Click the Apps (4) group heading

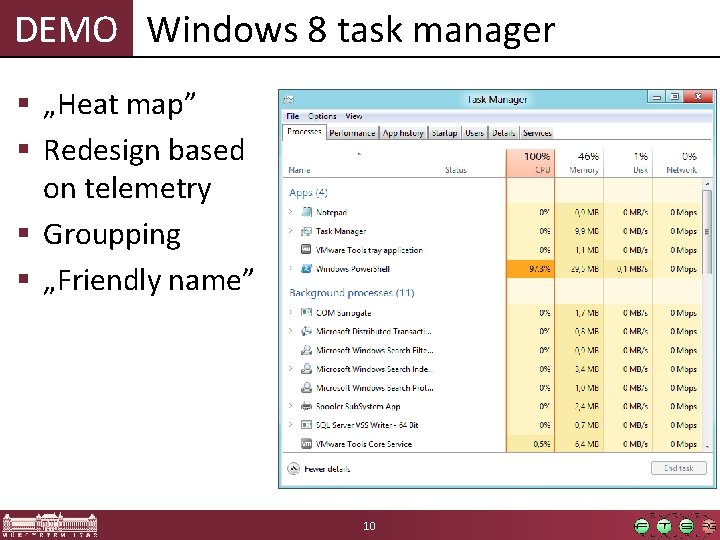[308, 192]
